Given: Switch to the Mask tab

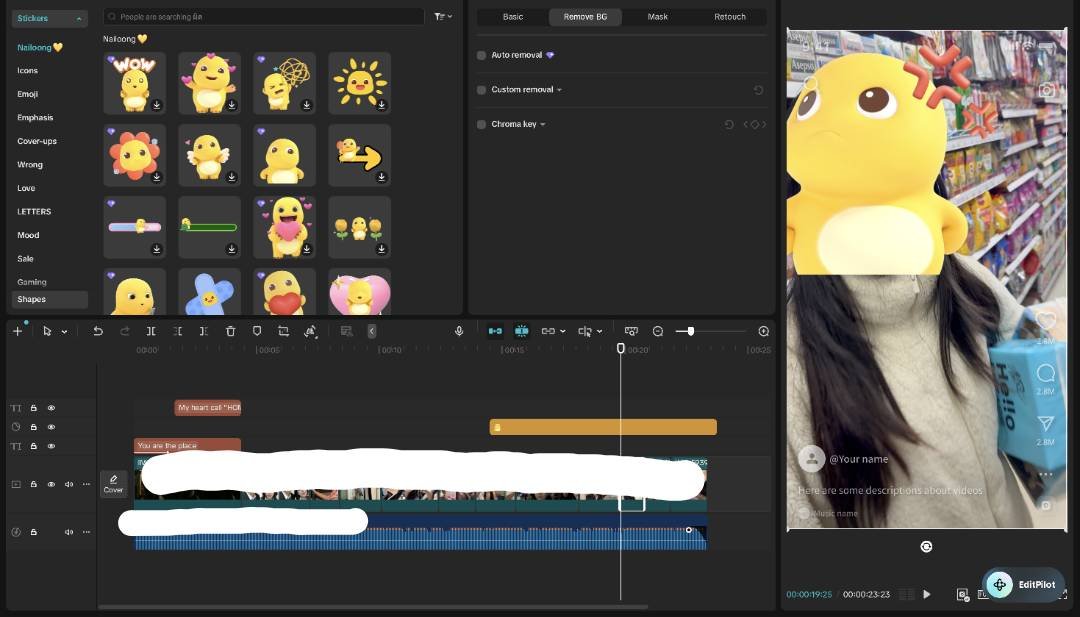Looking at the screenshot, I should point(658,17).
